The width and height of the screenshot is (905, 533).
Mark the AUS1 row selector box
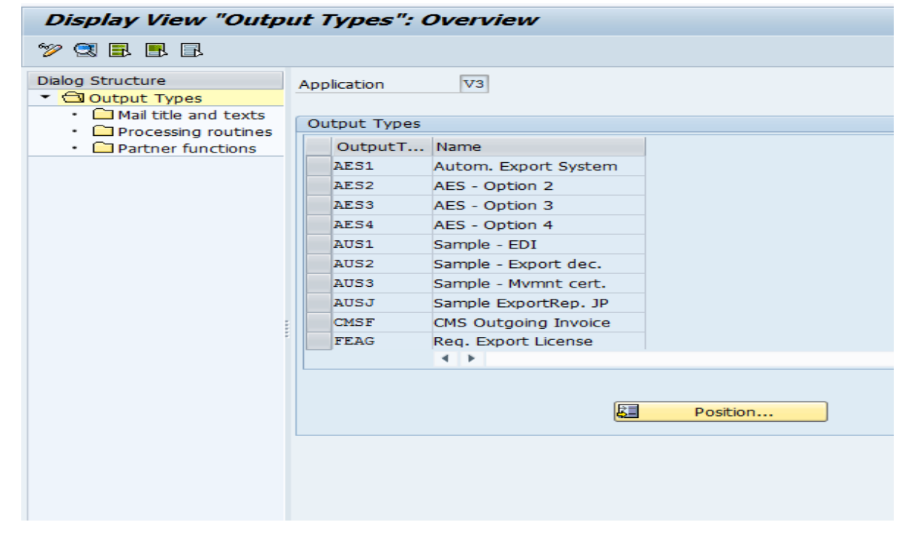click(319, 245)
